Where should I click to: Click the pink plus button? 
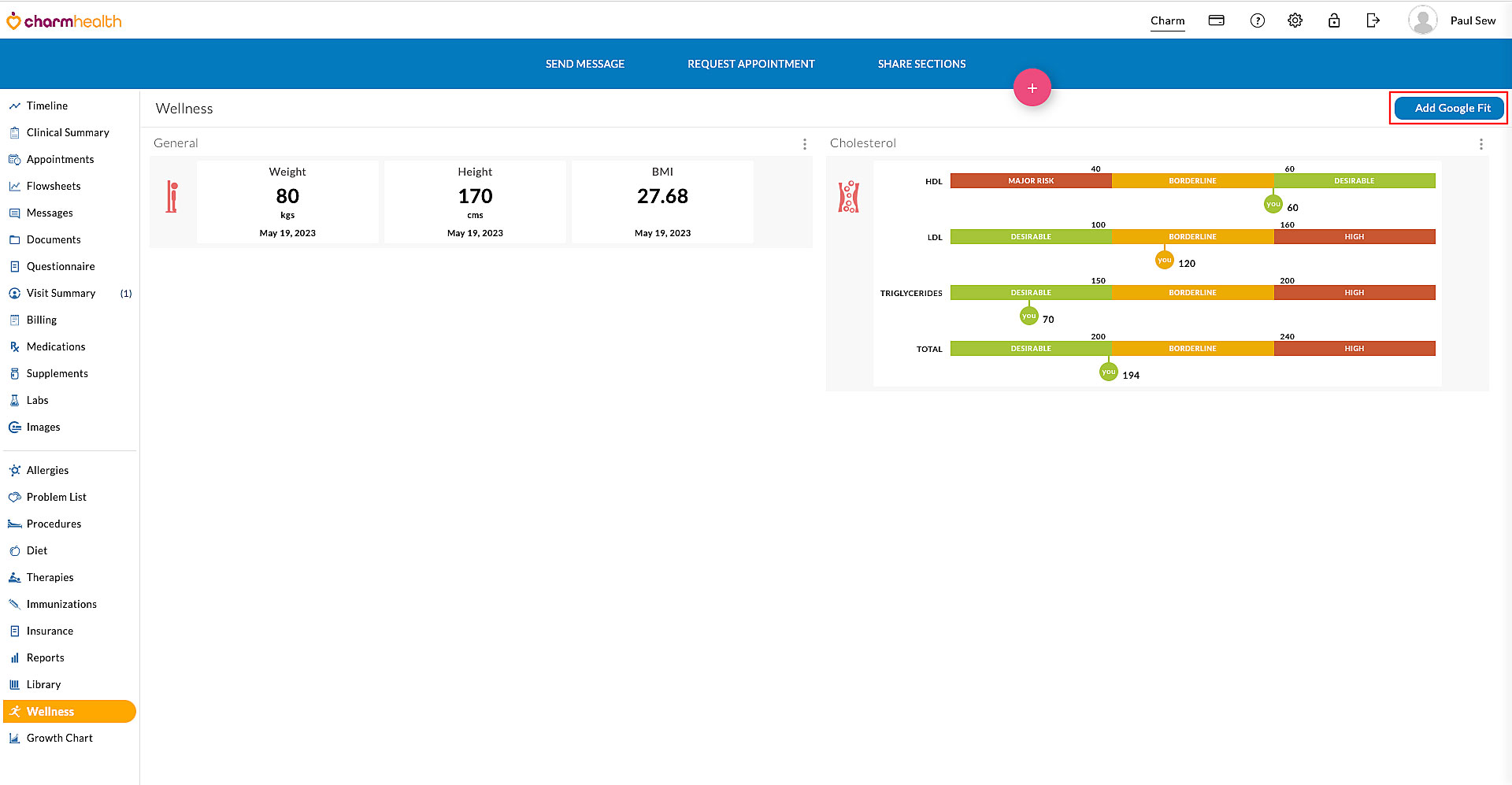[x=1032, y=87]
